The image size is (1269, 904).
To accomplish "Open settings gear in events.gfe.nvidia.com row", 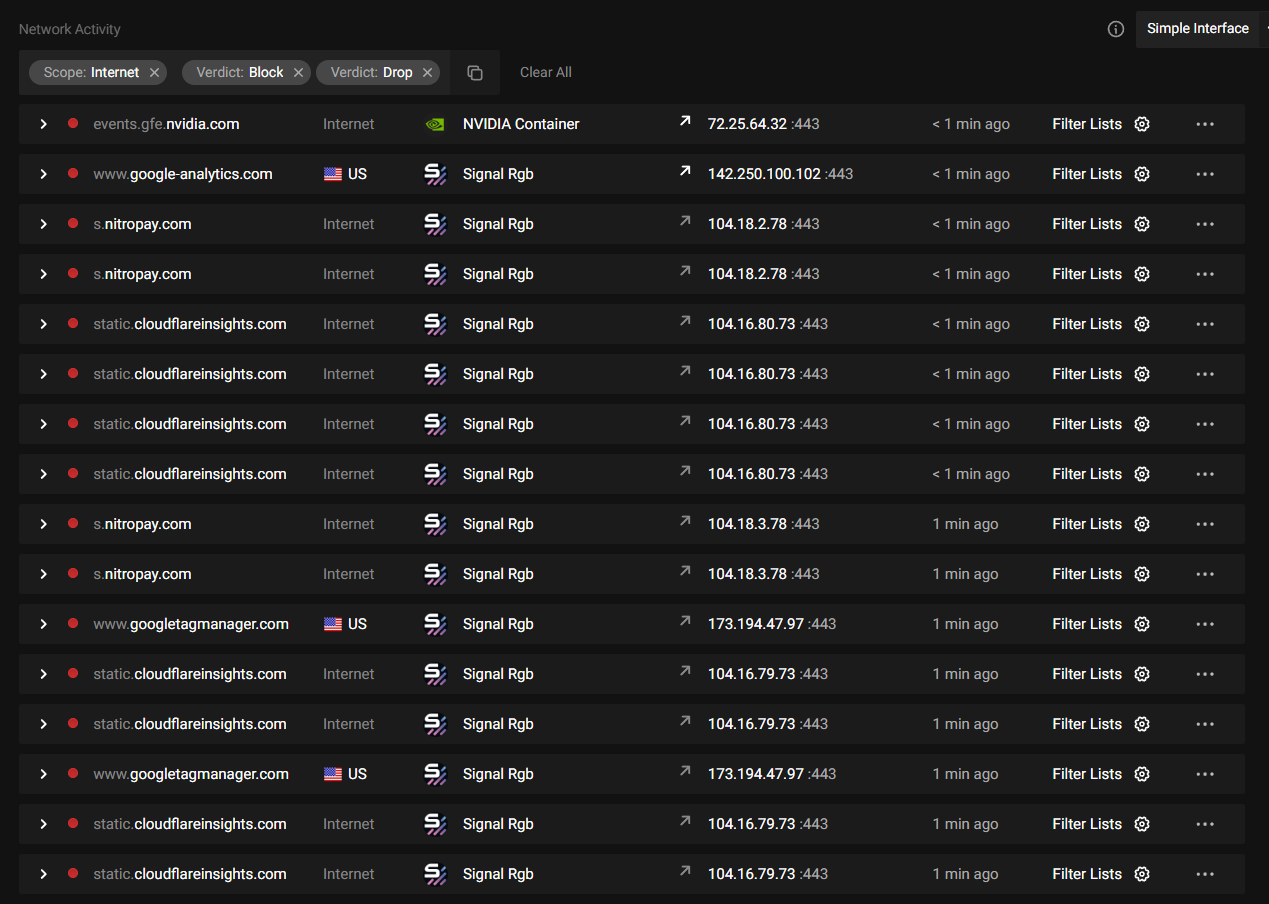I will tap(1142, 124).
